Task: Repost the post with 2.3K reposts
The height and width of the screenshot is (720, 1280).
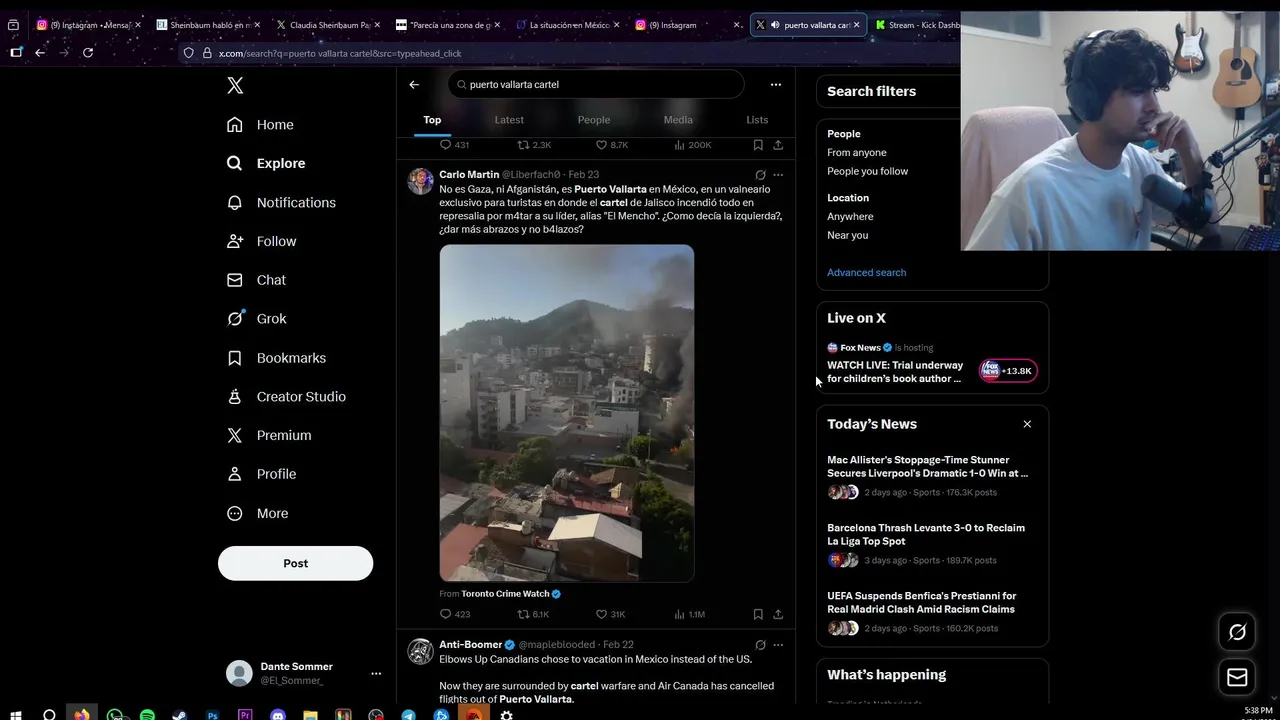Action: coord(534,145)
